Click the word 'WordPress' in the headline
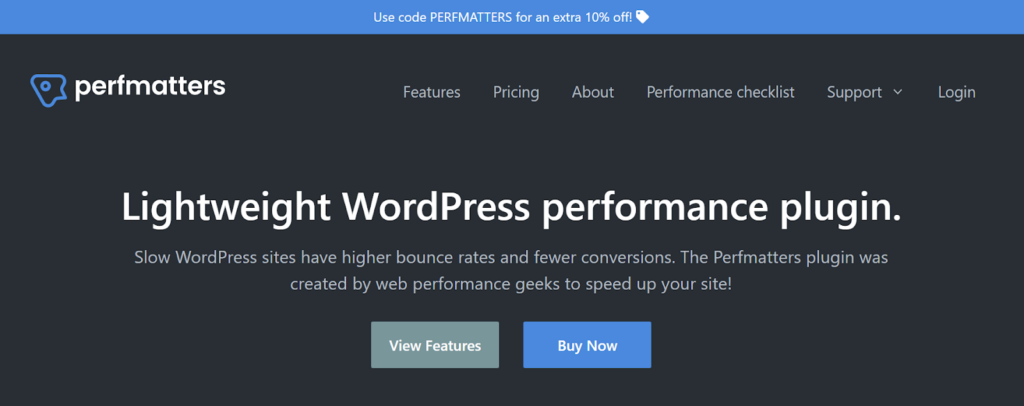The width and height of the screenshot is (1024, 406). [435, 206]
